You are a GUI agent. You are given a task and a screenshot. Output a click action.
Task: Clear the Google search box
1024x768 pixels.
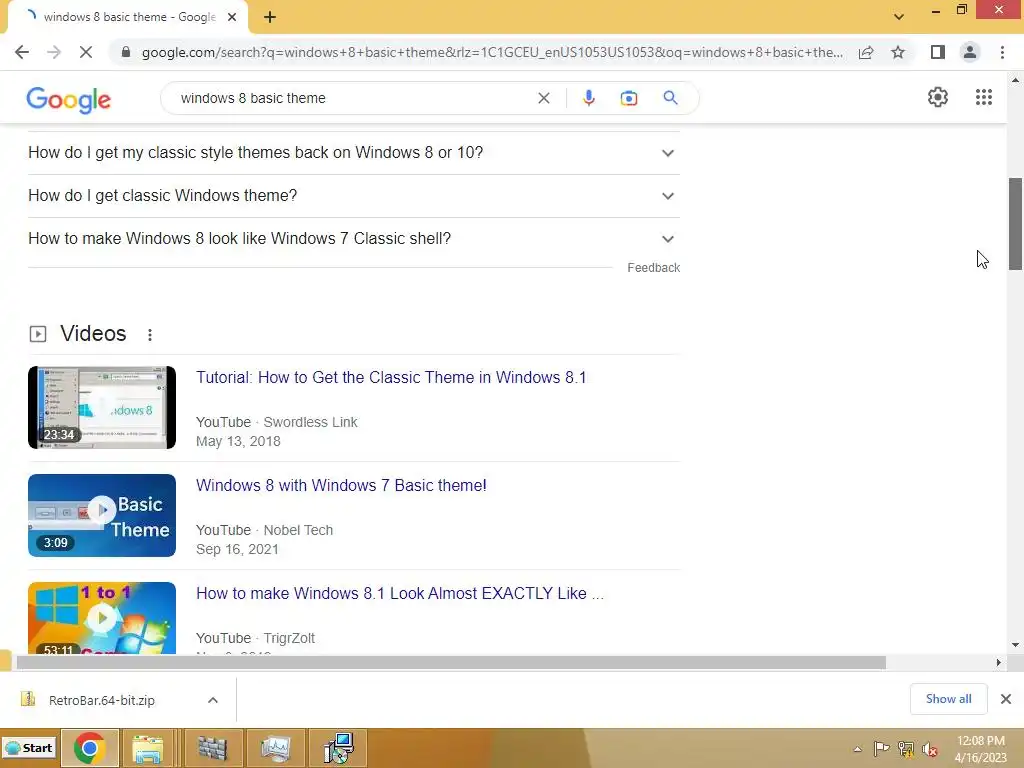543,98
